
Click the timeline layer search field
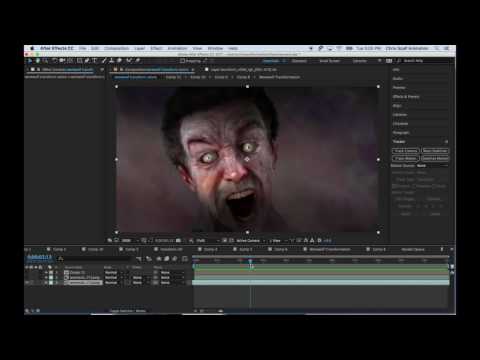point(95,258)
